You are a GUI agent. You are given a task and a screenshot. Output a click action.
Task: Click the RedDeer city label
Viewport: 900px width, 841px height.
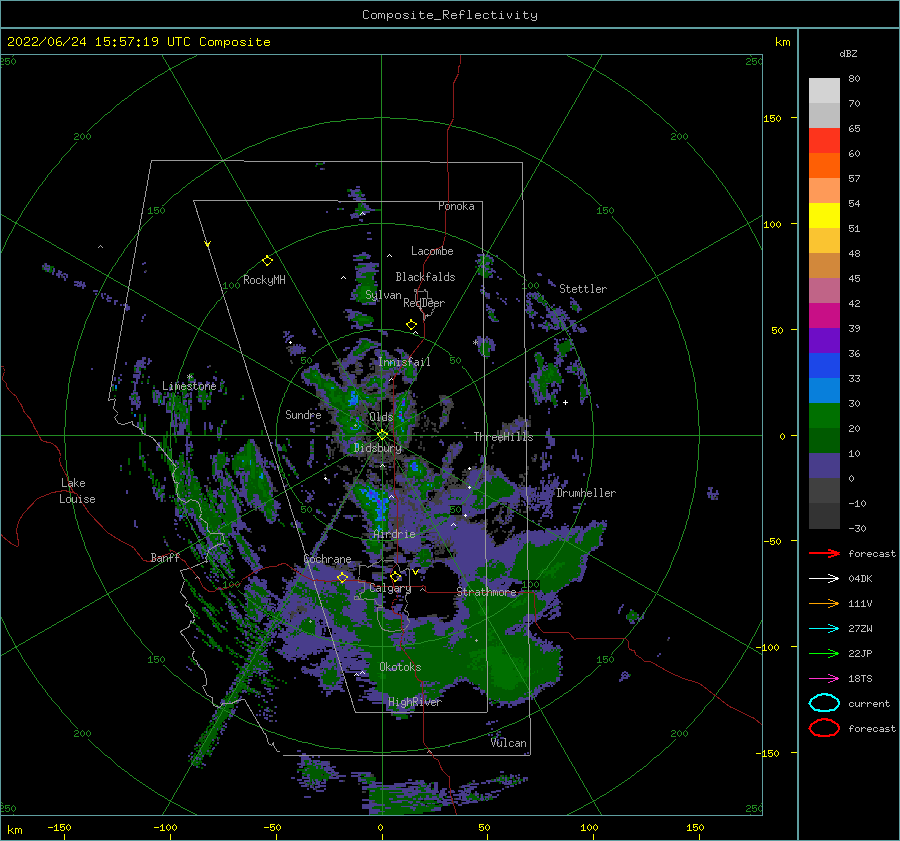pyautogui.click(x=424, y=303)
